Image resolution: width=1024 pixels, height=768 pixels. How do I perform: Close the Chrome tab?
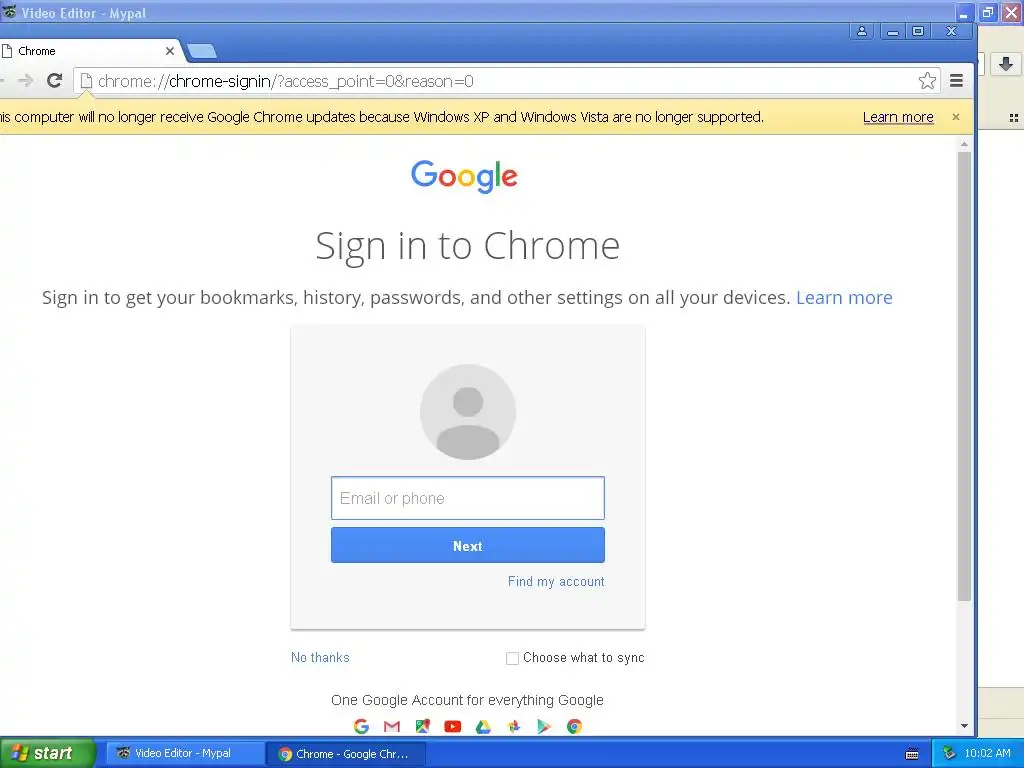tap(170, 51)
